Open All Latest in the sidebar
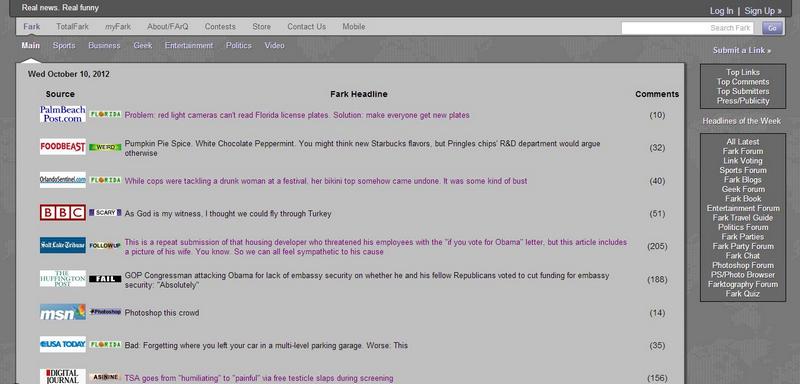800x384 pixels. click(x=743, y=142)
